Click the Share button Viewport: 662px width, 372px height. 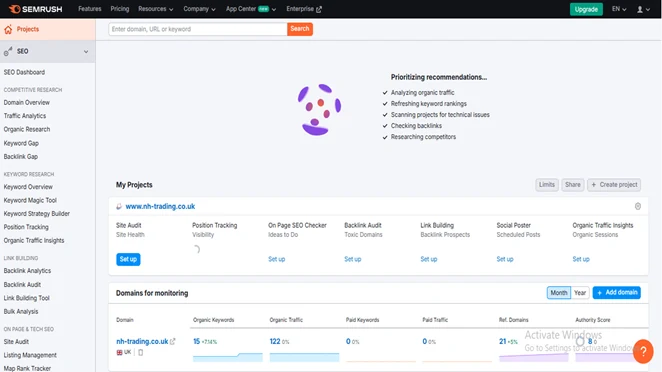coord(572,185)
